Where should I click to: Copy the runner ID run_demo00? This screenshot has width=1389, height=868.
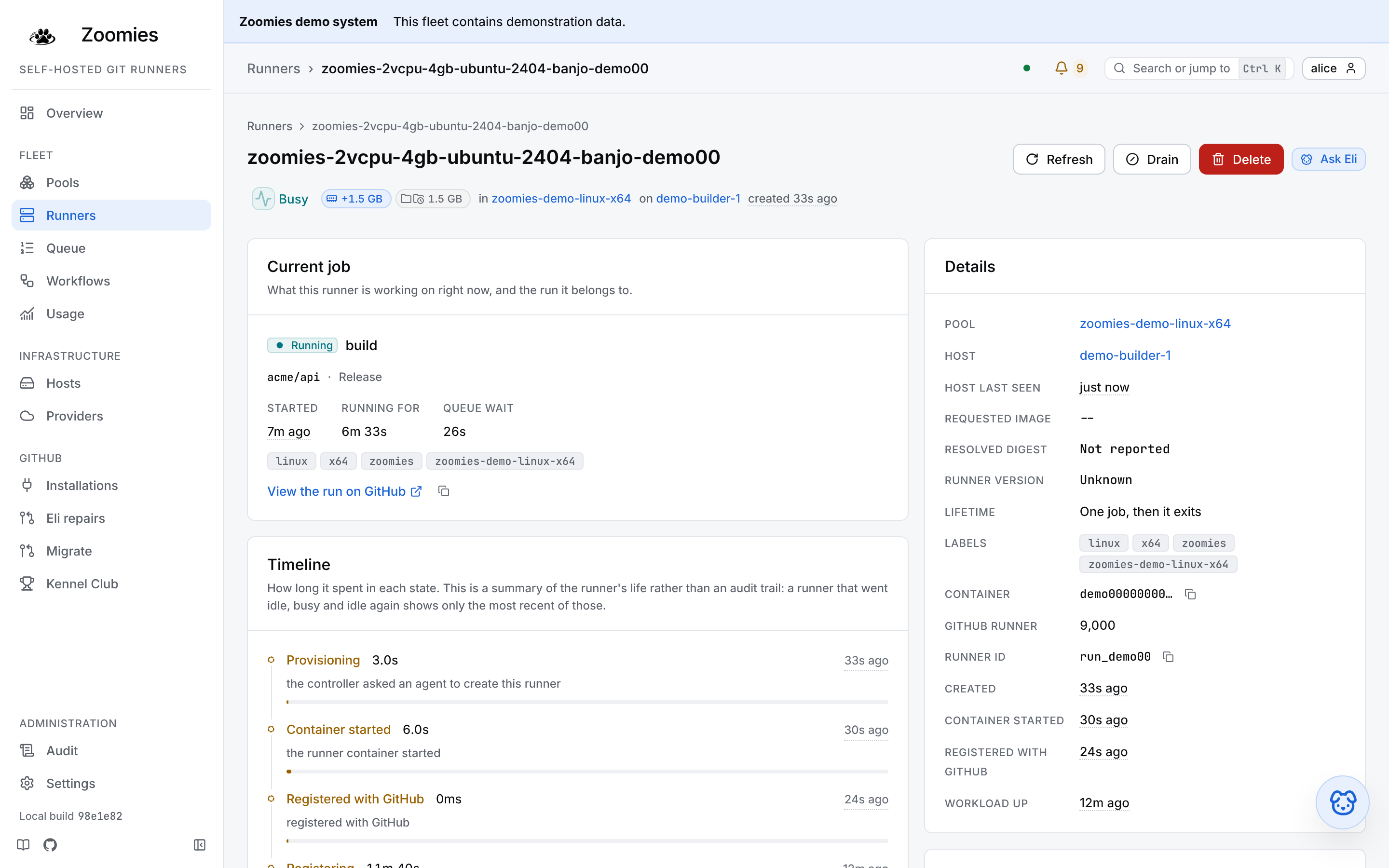pos(1168,657)
